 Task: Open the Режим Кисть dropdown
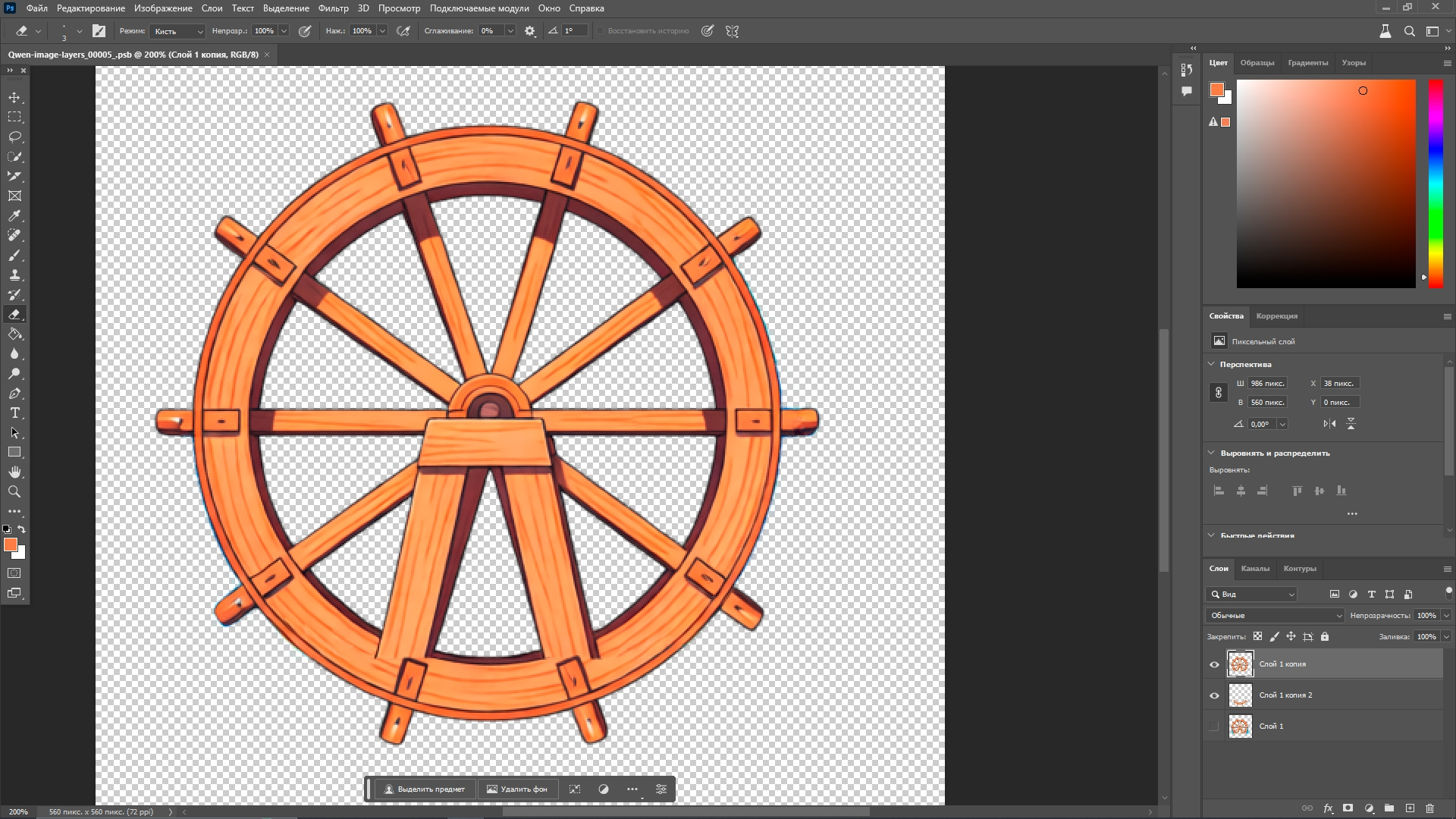(x=178, y=31)
